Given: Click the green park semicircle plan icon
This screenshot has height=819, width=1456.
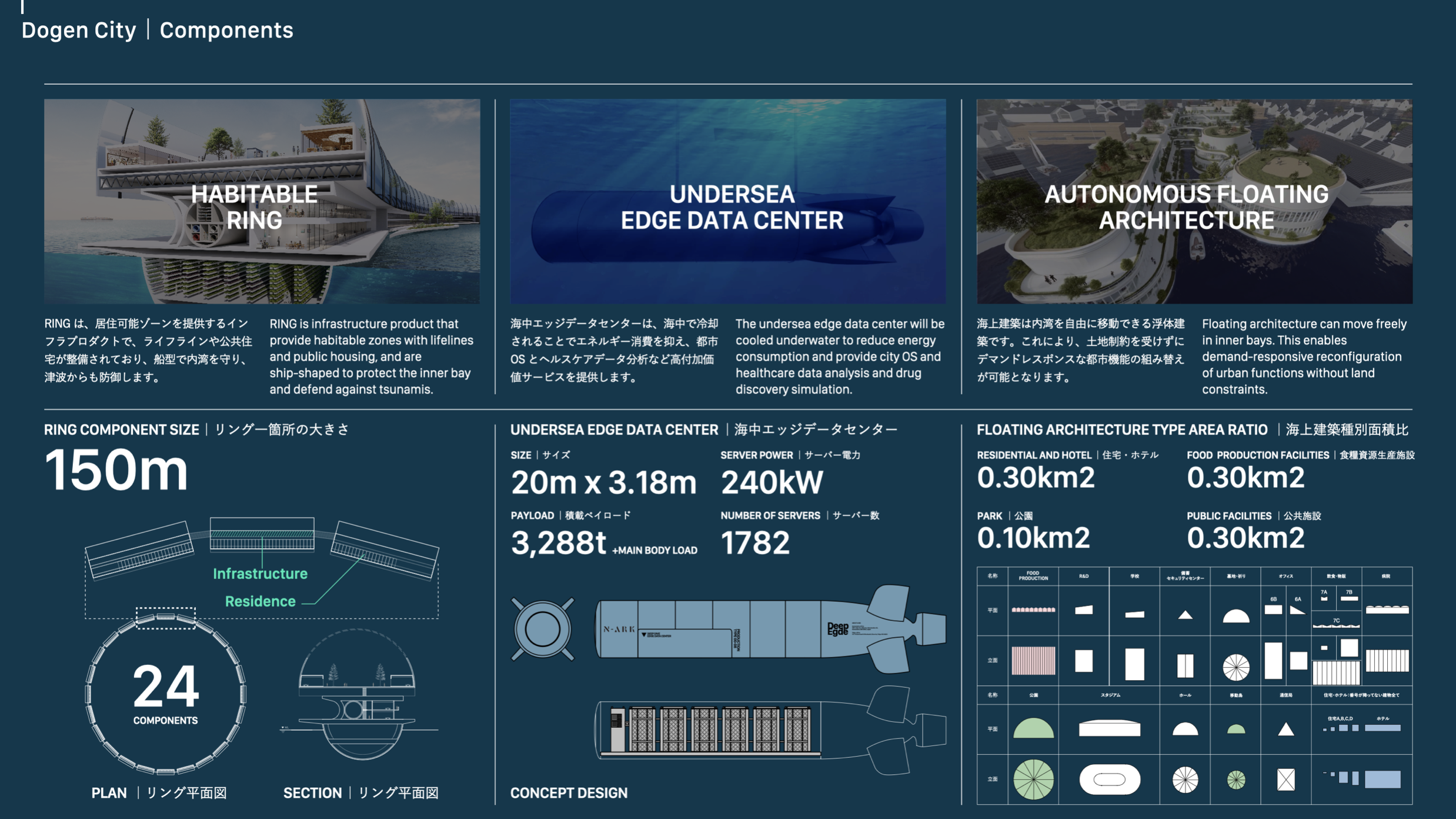Looking at the screenshot, I should 1033,729.
